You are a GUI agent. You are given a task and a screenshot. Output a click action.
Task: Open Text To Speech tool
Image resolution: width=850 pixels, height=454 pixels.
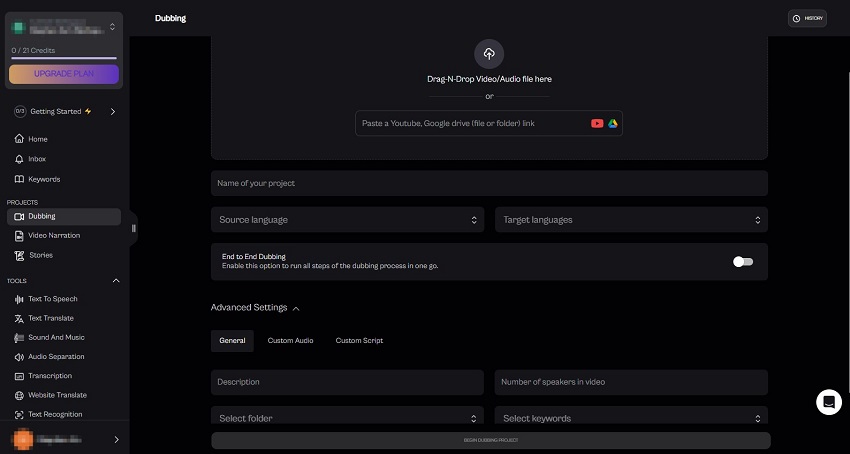coord(52,299)
